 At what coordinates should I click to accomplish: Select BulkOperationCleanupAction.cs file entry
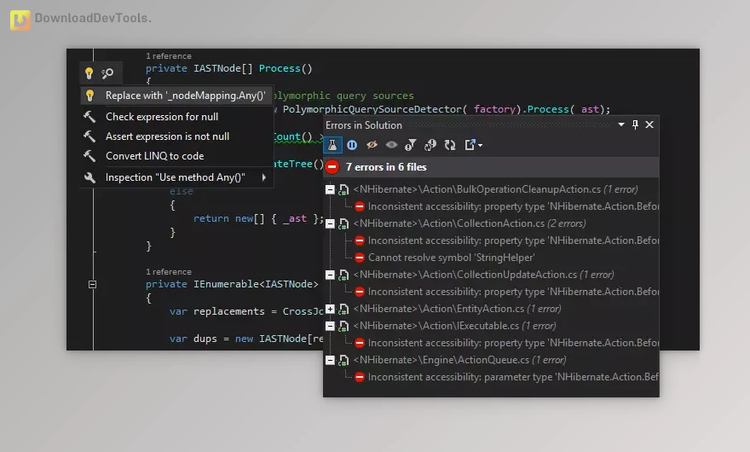coord(496,189)
